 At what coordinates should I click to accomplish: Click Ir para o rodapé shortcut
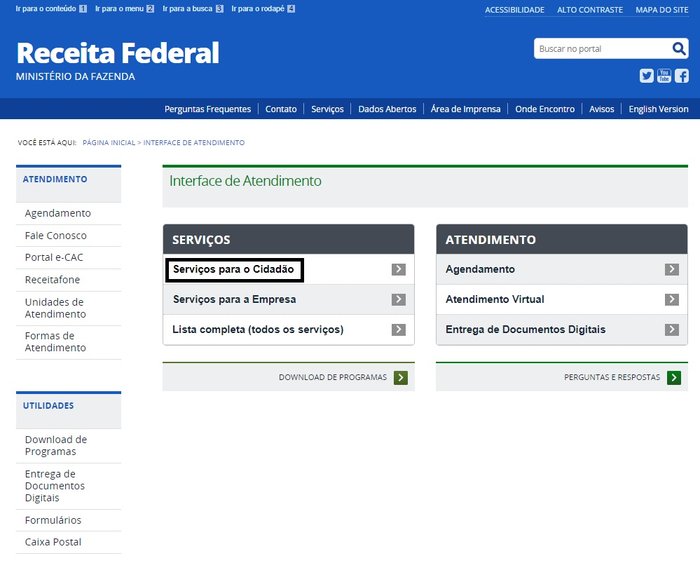[x=263, y=8]
